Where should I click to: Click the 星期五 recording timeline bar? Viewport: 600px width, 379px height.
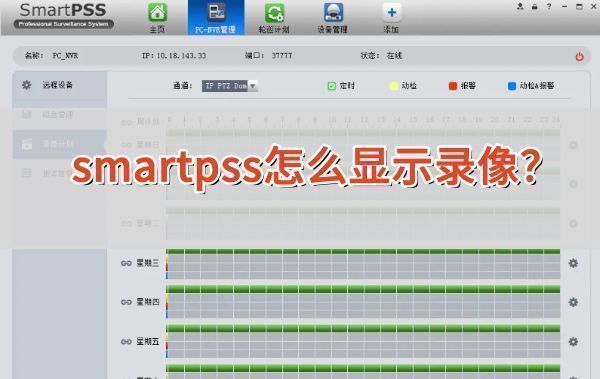tap(363, 341)
